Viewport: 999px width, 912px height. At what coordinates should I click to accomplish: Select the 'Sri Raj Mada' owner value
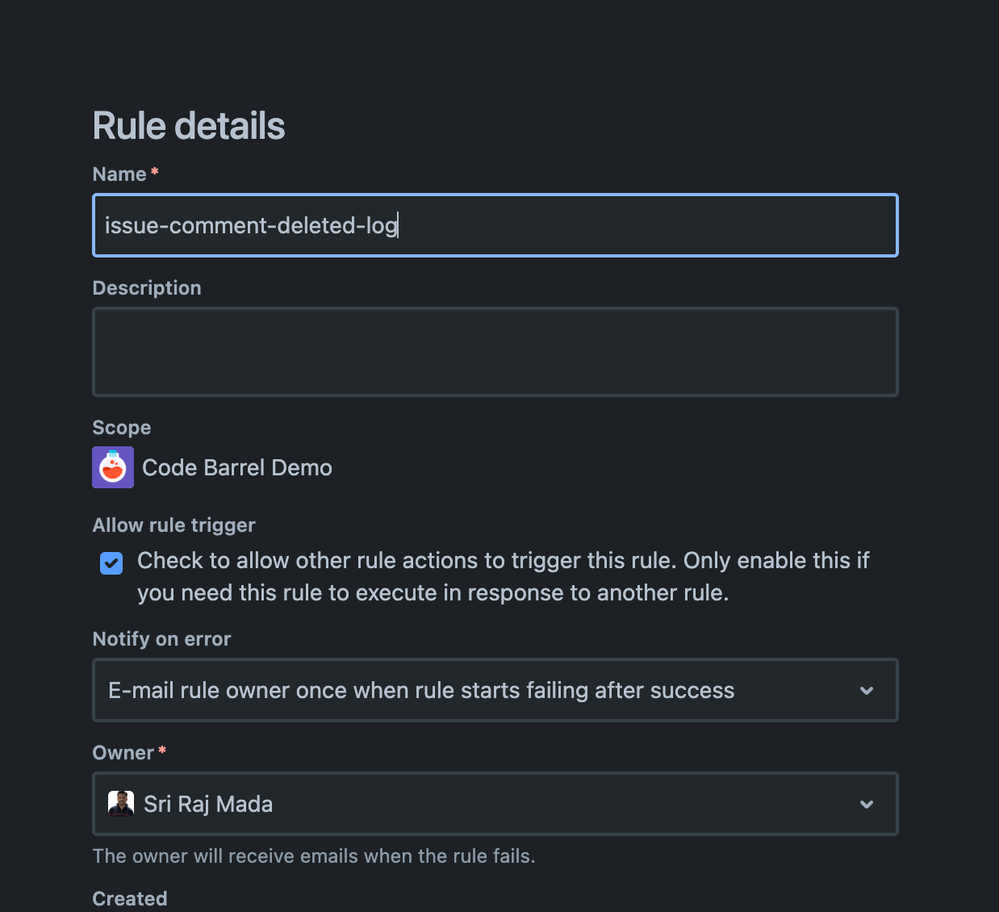[x=208, y=804]
